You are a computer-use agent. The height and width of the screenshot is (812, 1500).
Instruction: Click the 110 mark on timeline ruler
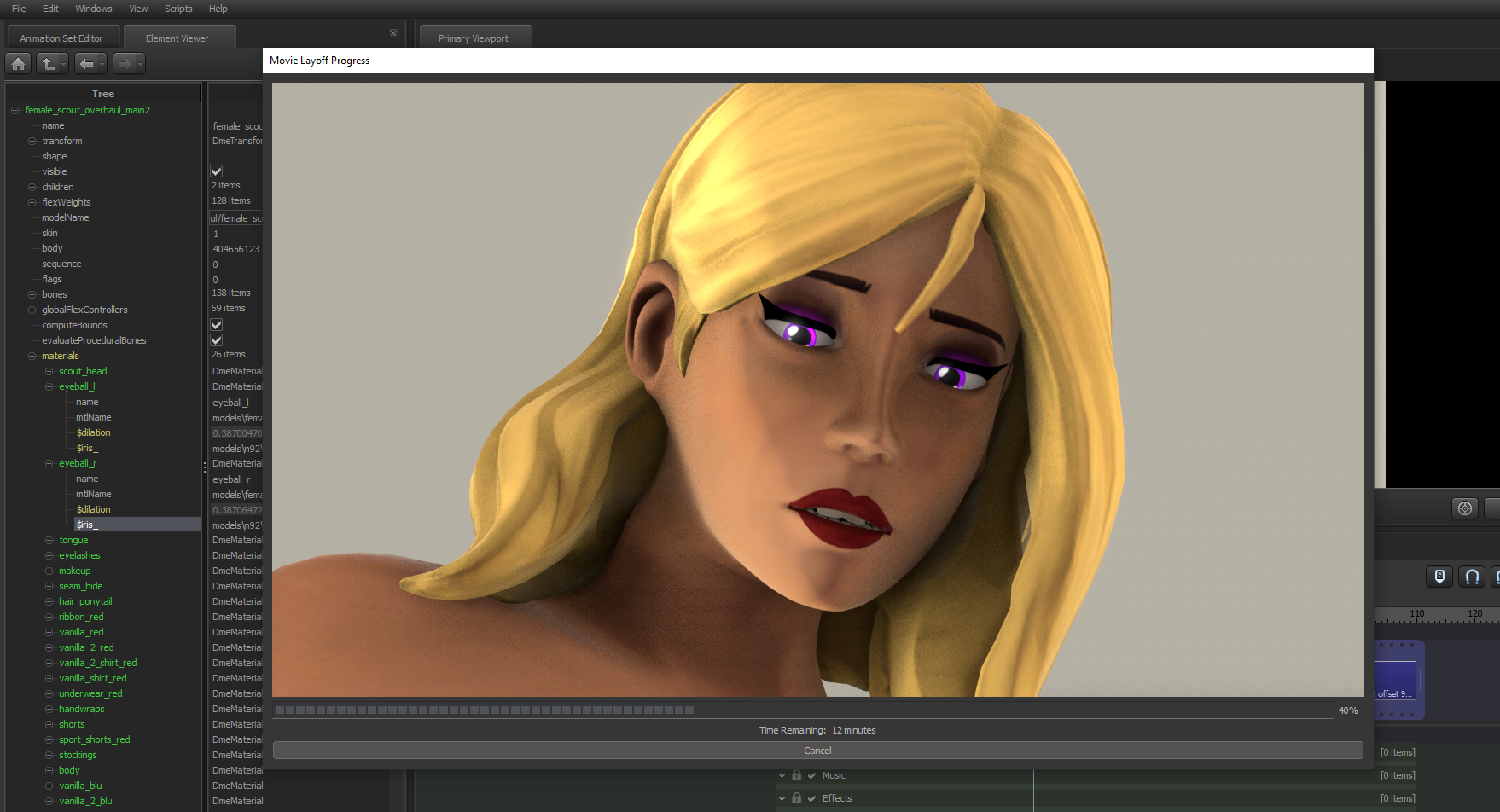(x=1417, y=614)
